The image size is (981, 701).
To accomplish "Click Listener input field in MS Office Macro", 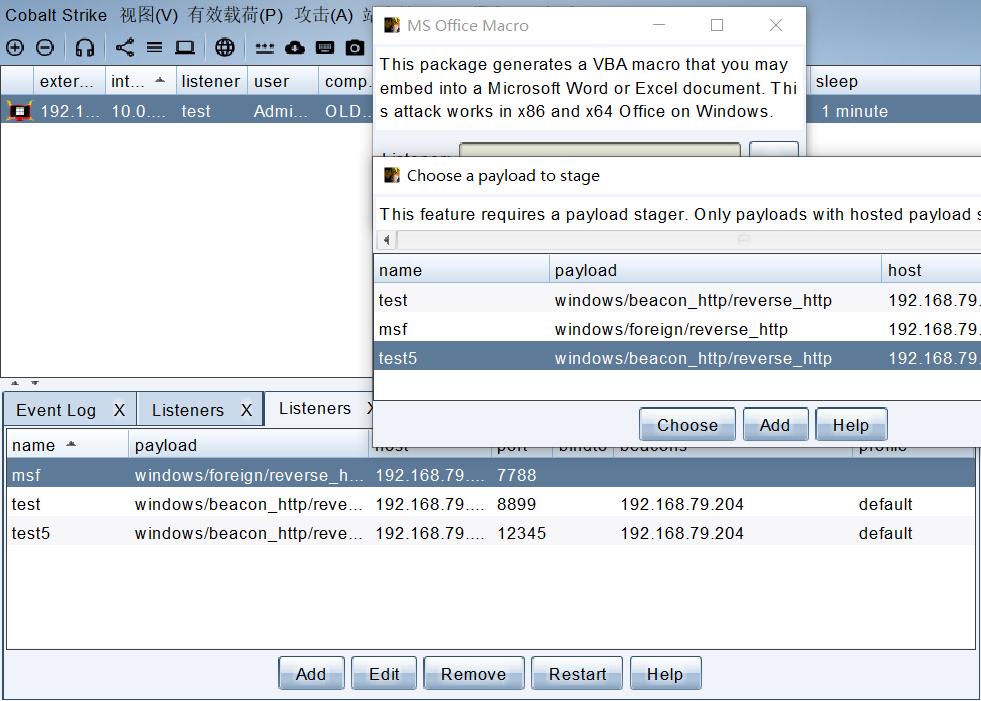I will coord(599,149).
